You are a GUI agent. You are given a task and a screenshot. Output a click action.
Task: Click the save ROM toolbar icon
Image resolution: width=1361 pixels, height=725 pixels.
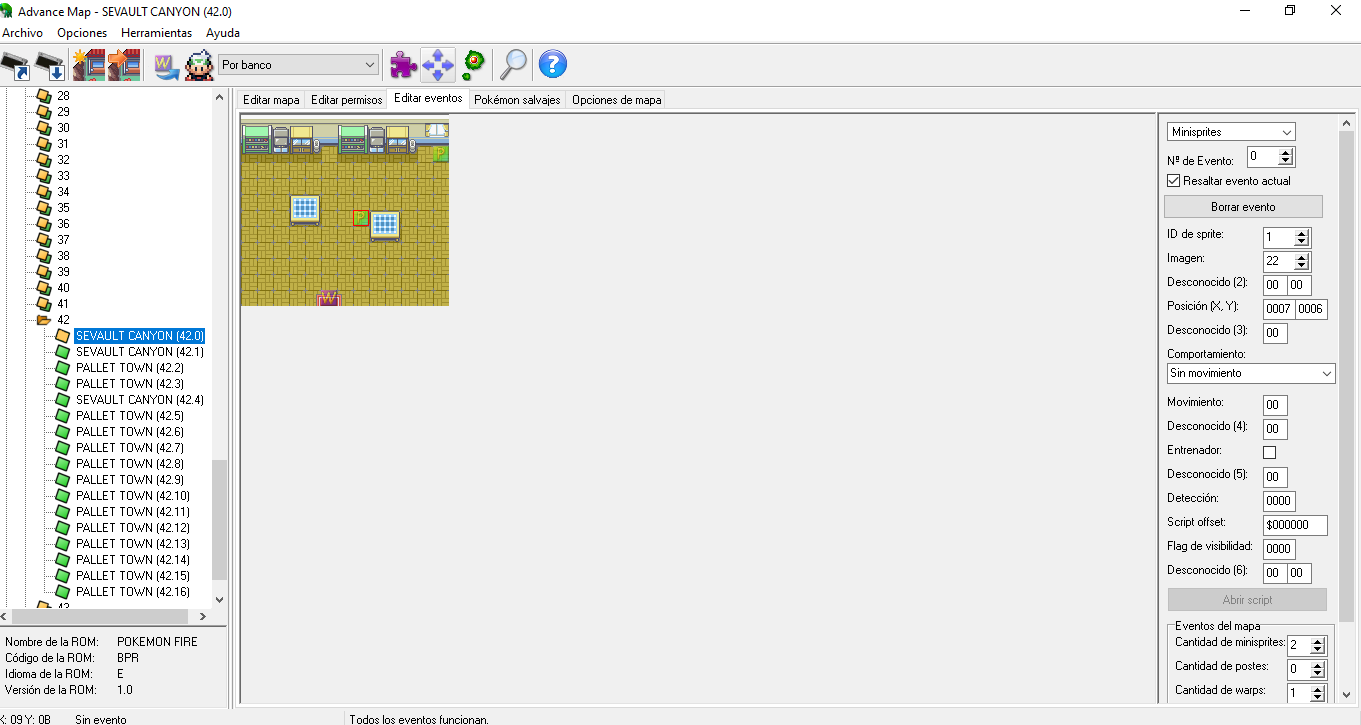coord(50,65)
